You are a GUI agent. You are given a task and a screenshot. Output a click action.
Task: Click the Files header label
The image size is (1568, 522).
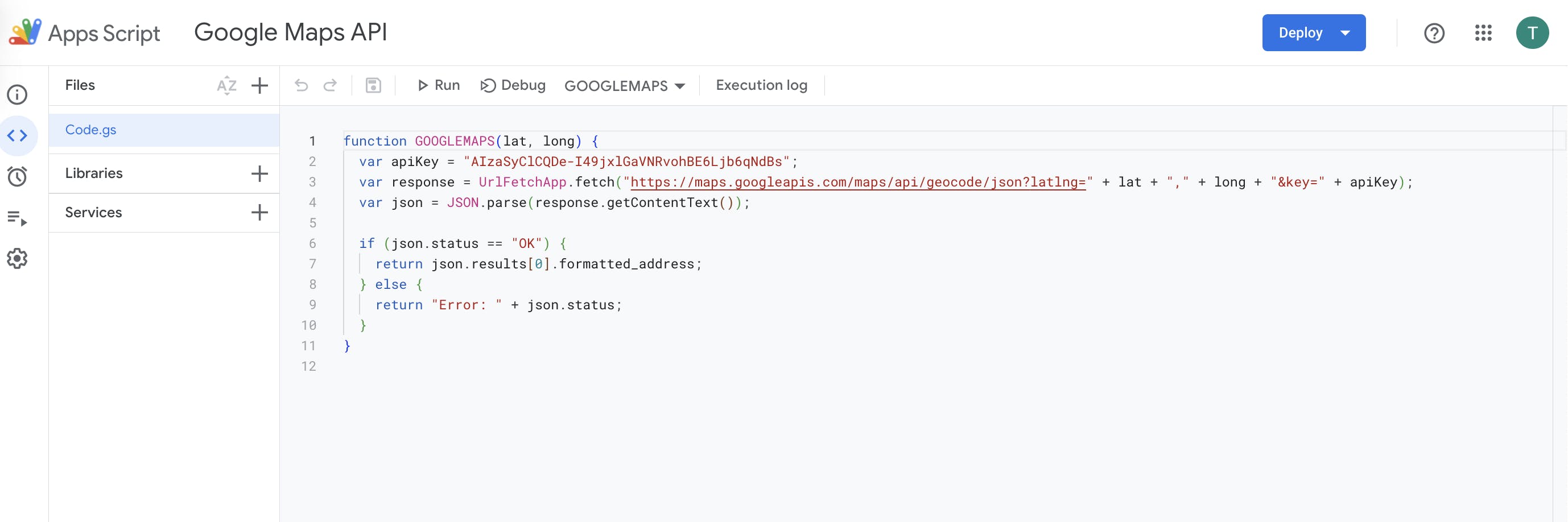tap(80, 85)
